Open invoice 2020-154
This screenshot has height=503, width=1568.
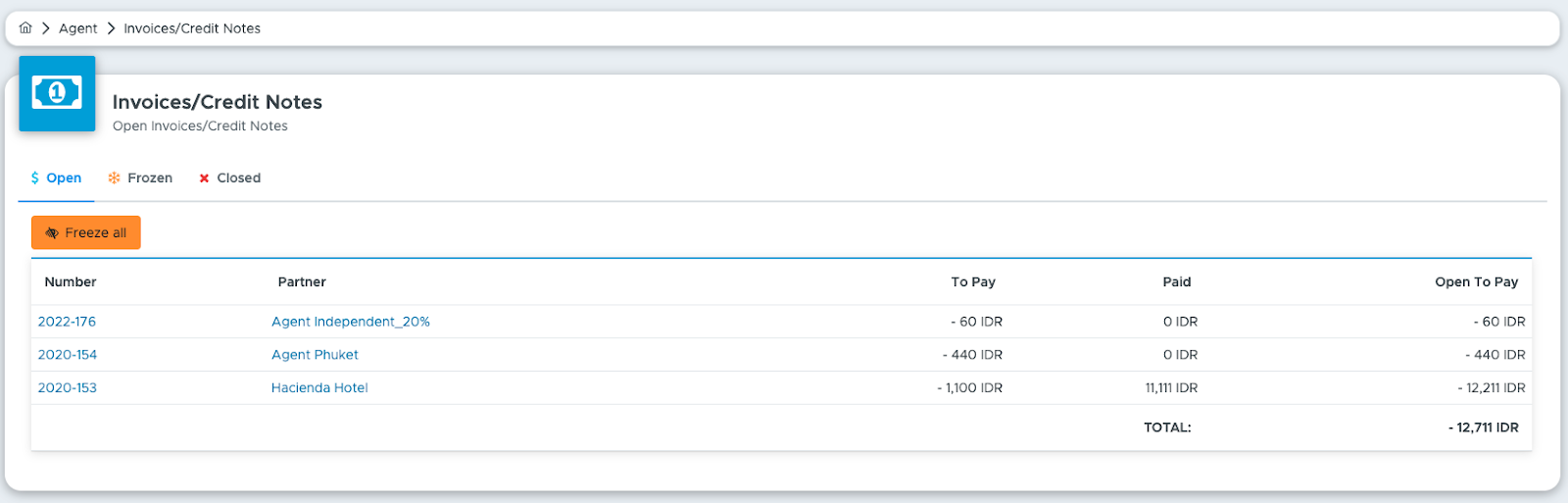pyautogui.click(x=68, y=355)
